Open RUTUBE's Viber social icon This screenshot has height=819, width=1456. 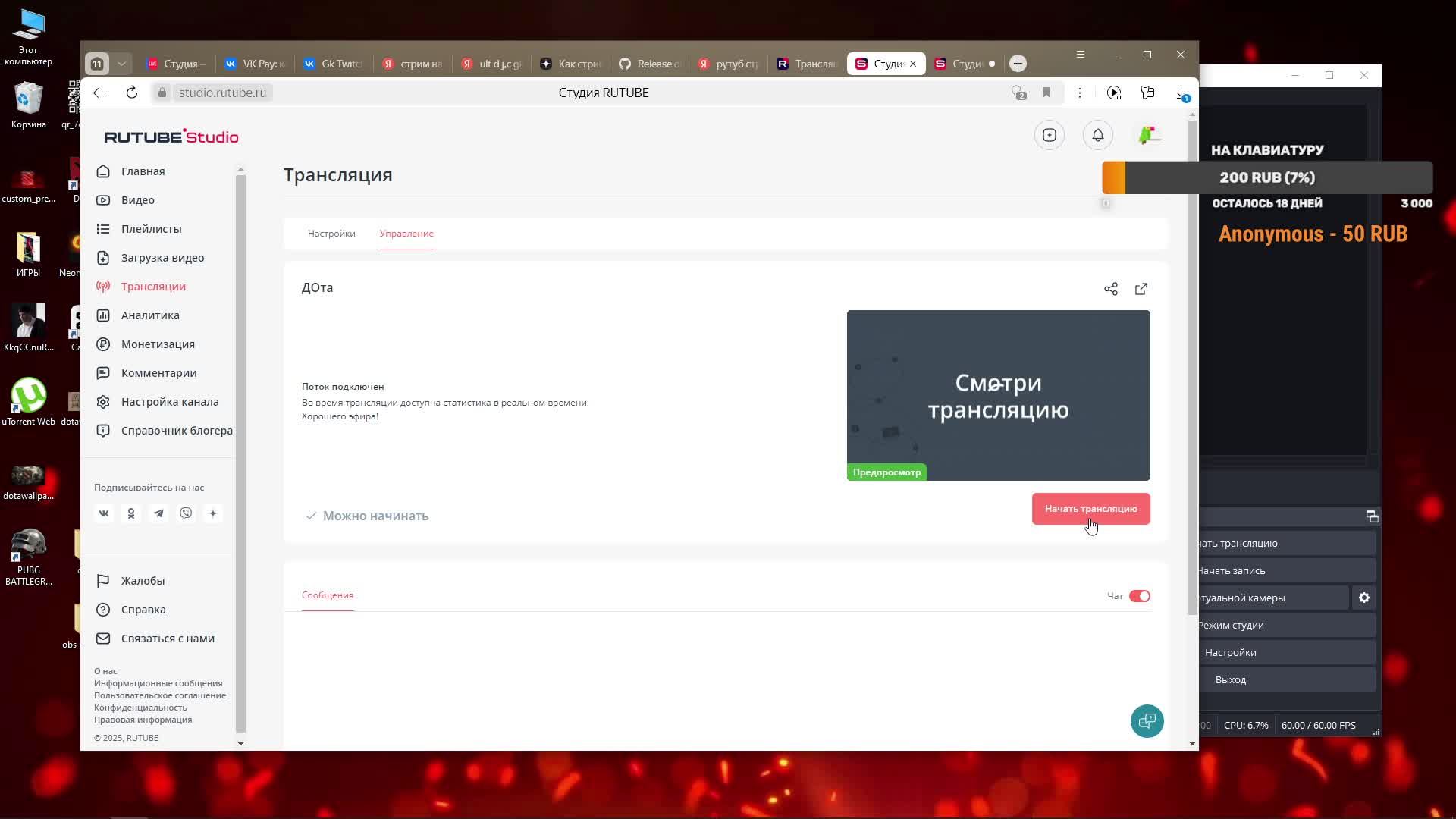[186, 513]
